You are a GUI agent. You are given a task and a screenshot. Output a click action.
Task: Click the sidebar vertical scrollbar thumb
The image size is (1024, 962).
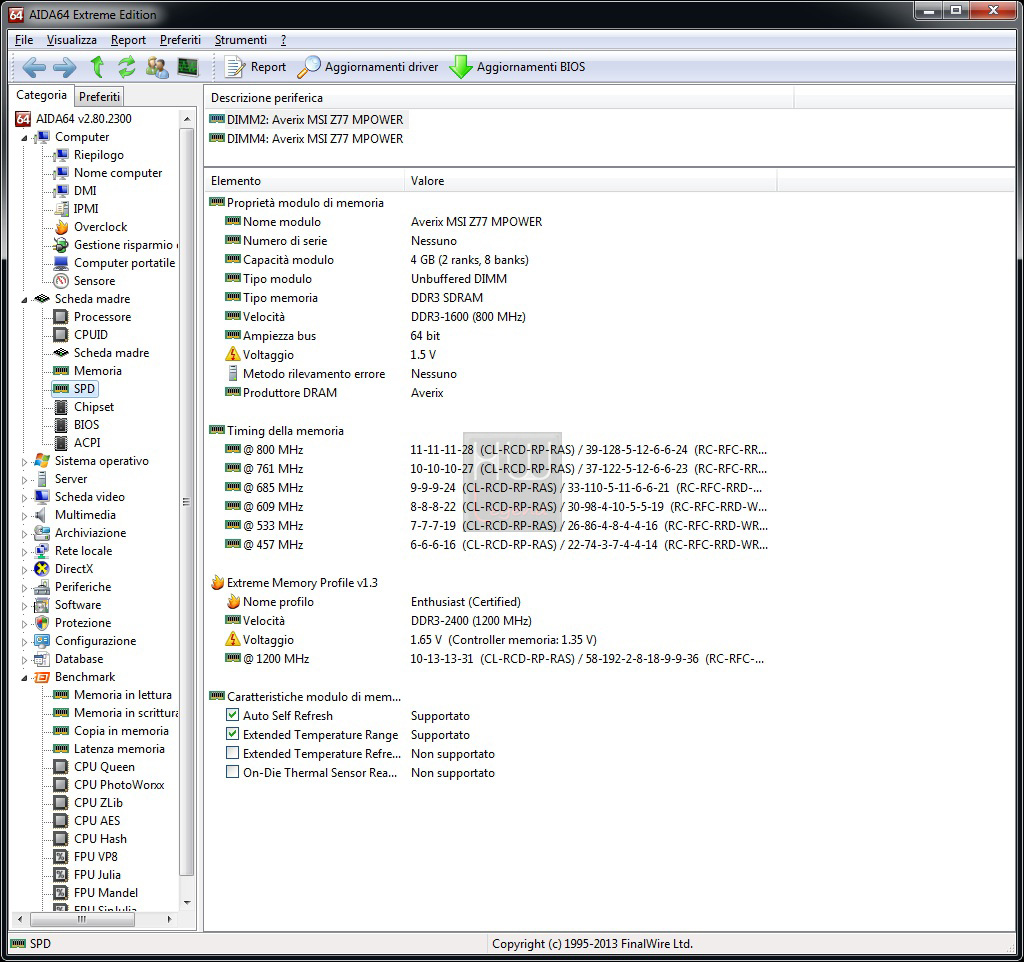coord(186,502)
